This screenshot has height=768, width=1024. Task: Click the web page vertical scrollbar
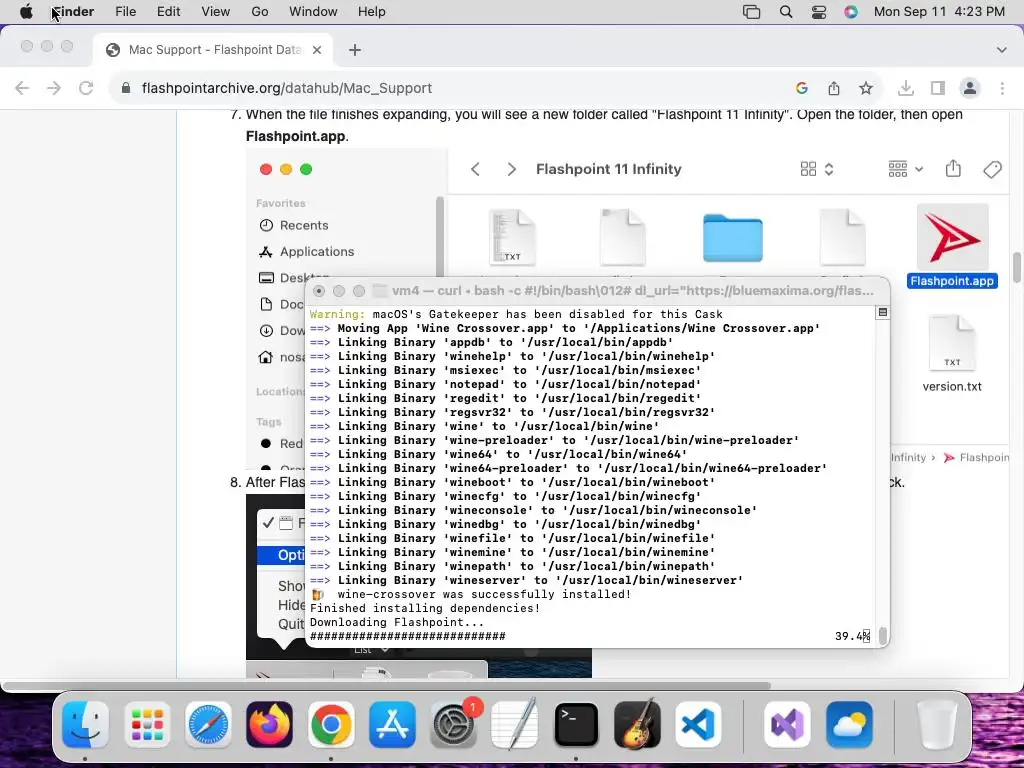pos(1017,268)
